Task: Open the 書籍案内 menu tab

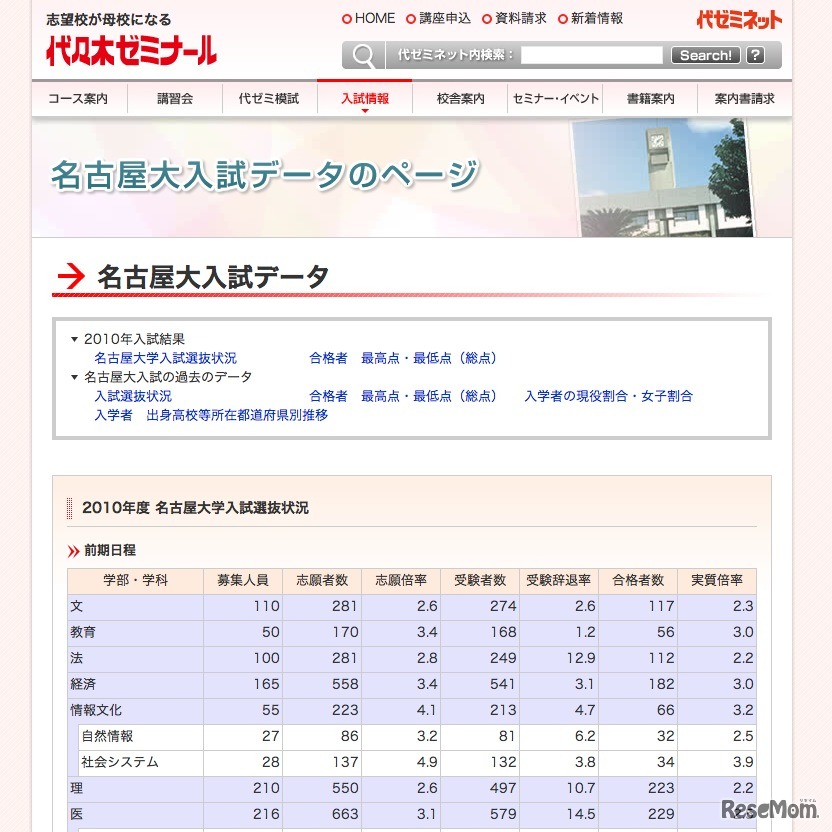Action: pyautogui.click(x=650, y=99)
